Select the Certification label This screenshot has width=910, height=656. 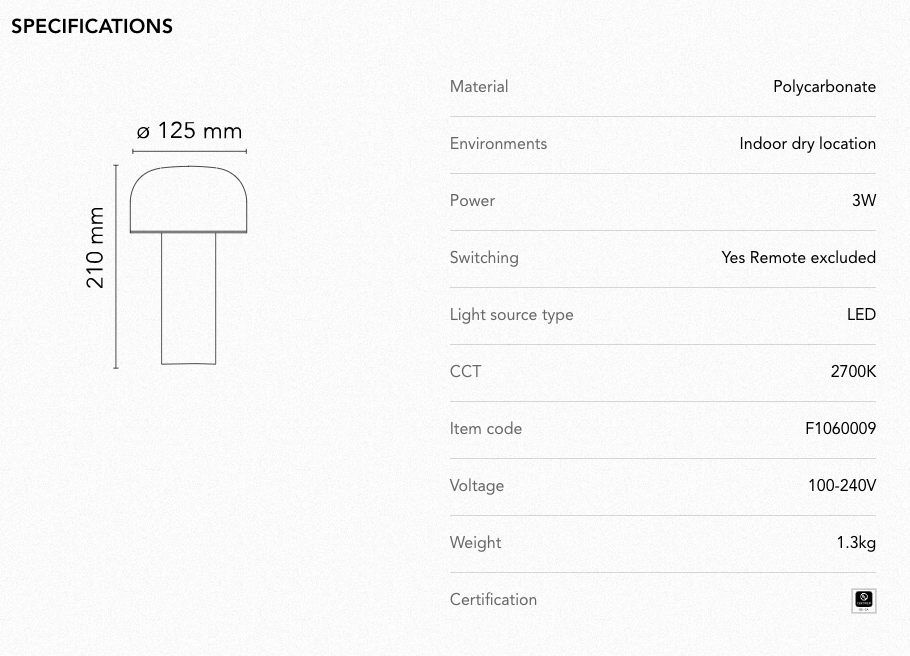[x=493, y=600]
